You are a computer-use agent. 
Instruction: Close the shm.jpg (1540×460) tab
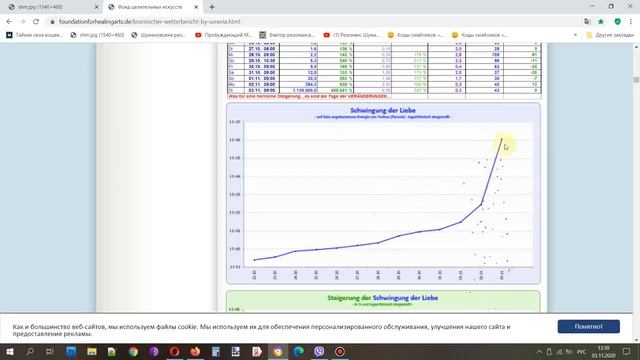[97, 7]
